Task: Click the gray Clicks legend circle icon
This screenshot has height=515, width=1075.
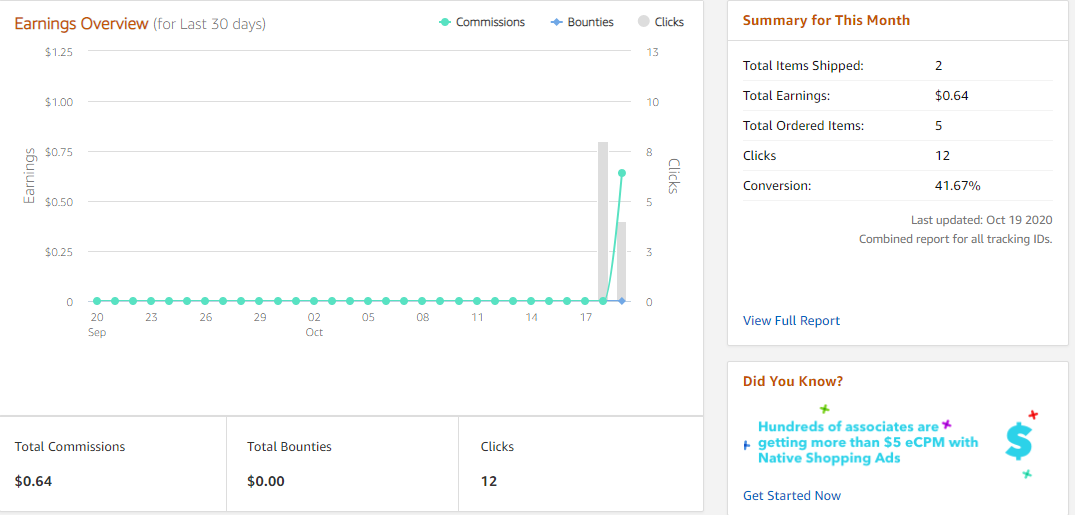Action: pyautogui.click(x=644, y=22)
